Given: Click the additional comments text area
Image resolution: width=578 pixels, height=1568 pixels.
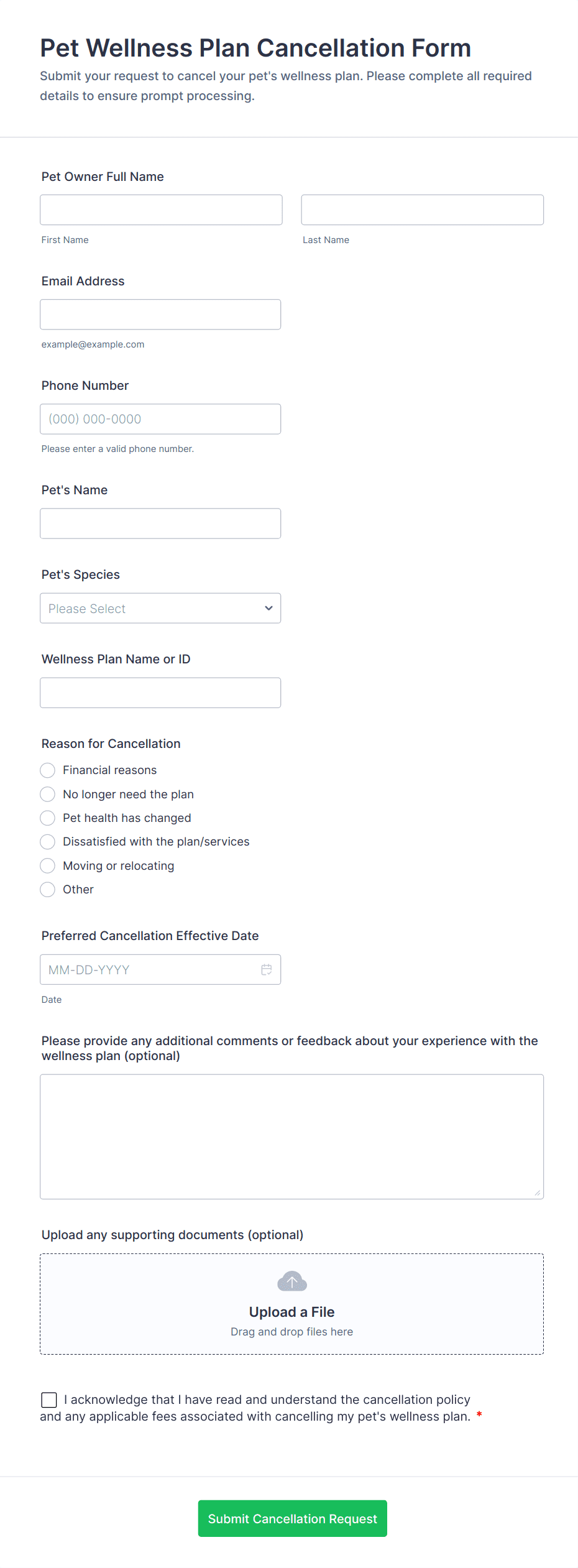Looking at the screenshot, I should (x=291, y=1137).
